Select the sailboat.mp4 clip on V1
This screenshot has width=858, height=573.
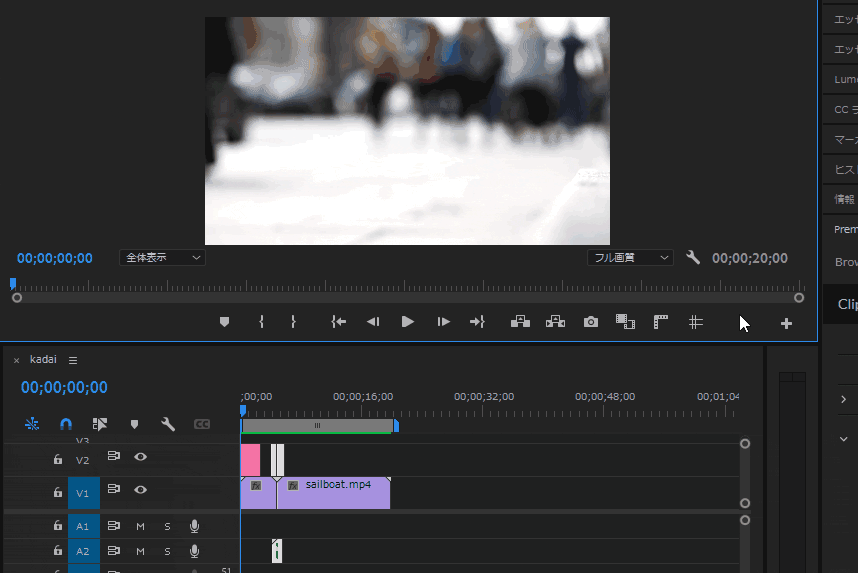coord(334,493)
